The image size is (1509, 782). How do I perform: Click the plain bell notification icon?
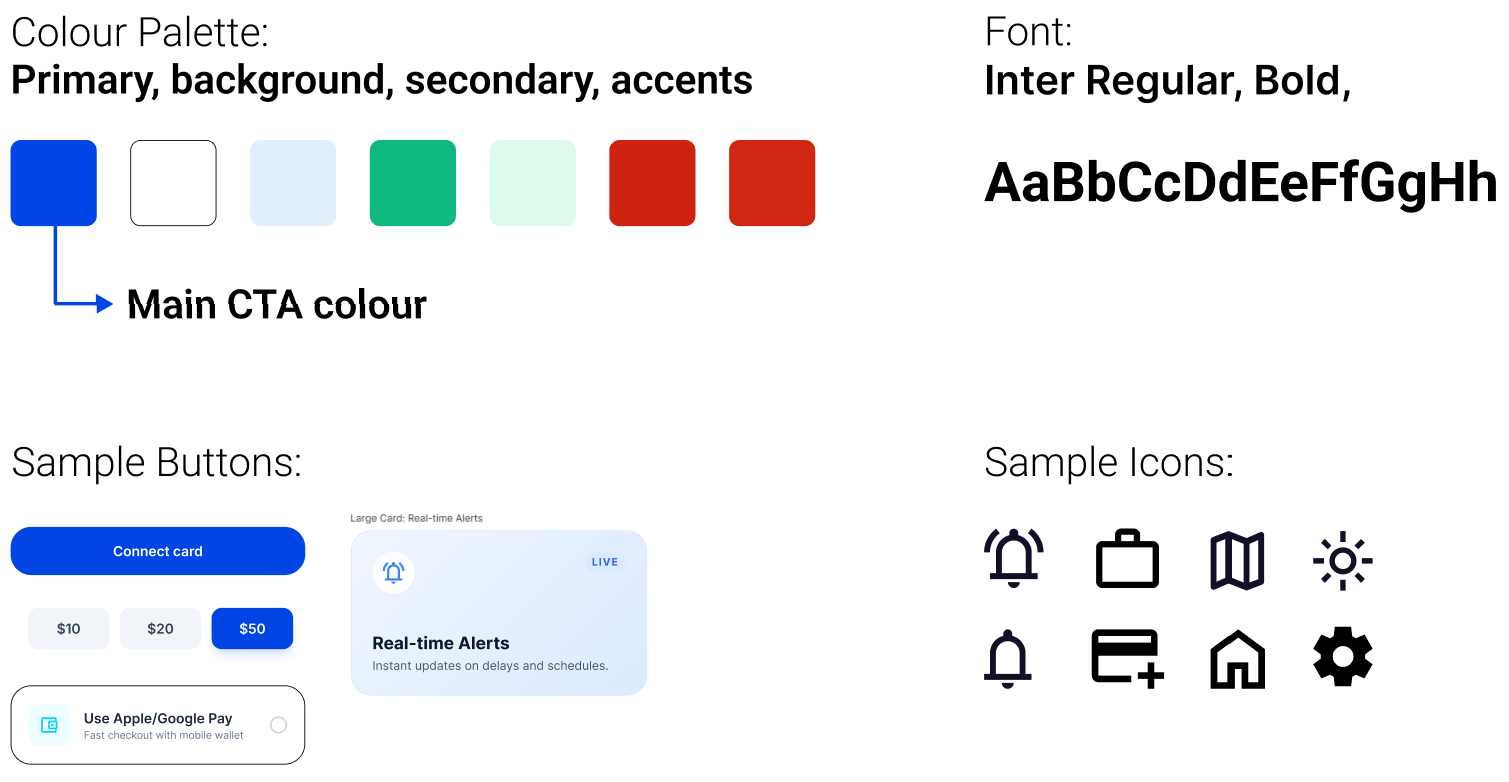pos(1008,660)
